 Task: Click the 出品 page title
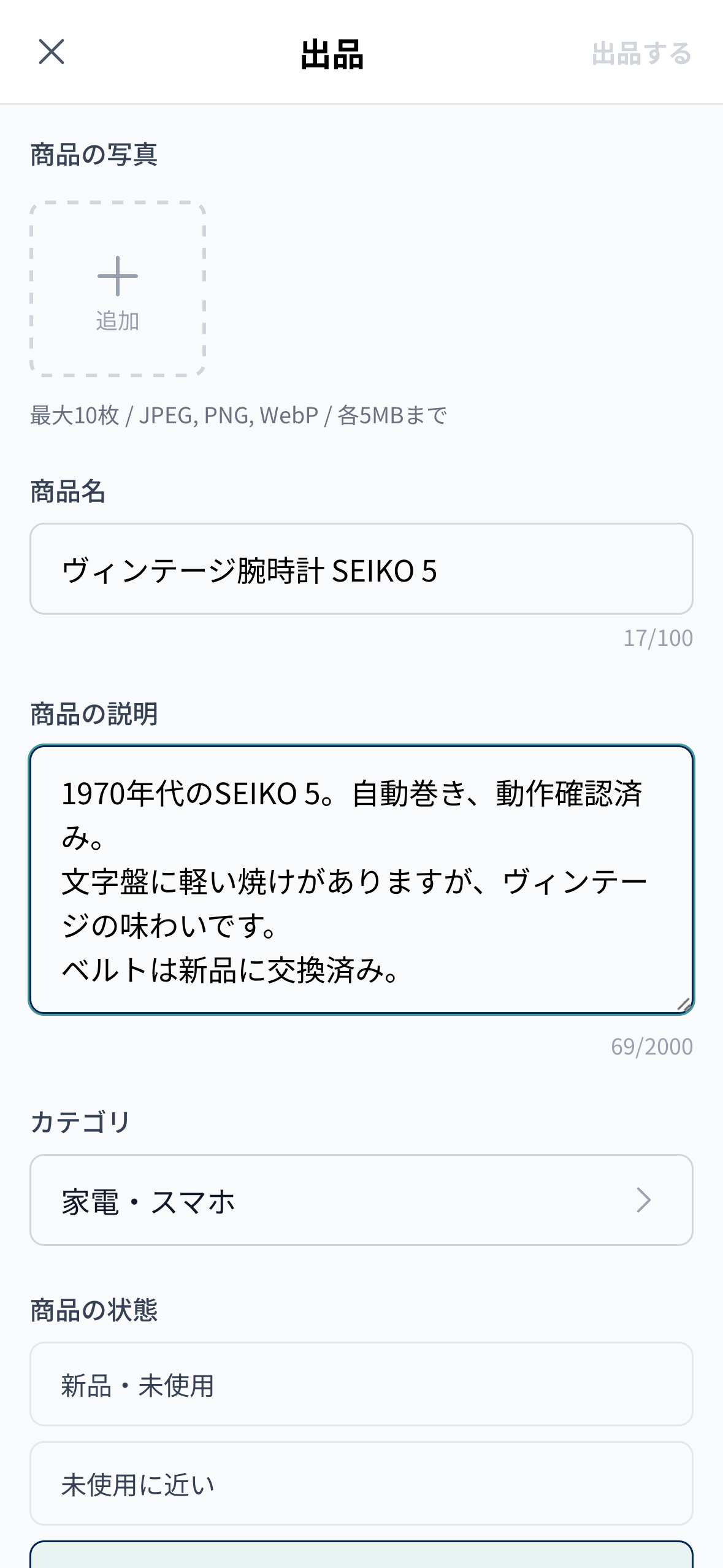click(x=332, y=54)
